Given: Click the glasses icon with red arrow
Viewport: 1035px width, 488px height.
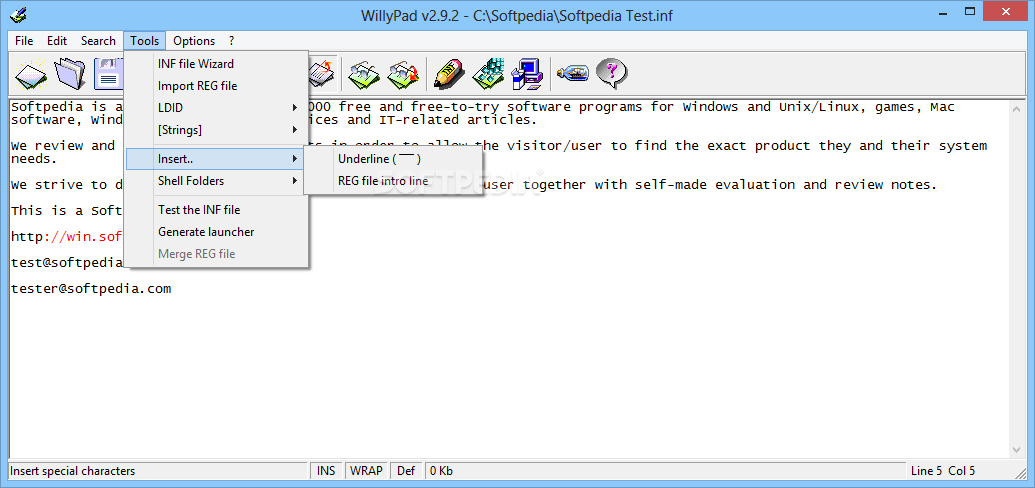Looking at the screenshot, I should pos(403,73).
